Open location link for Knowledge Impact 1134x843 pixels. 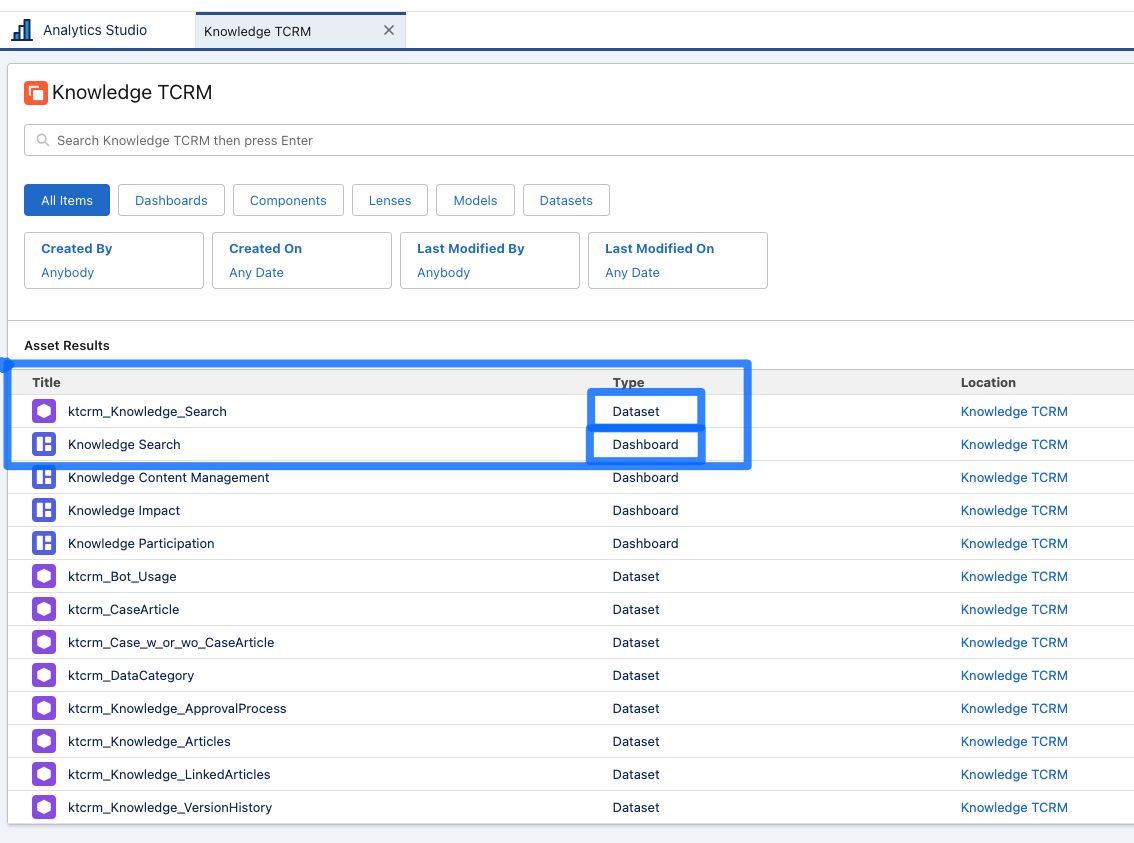(x=1014, y=510)
